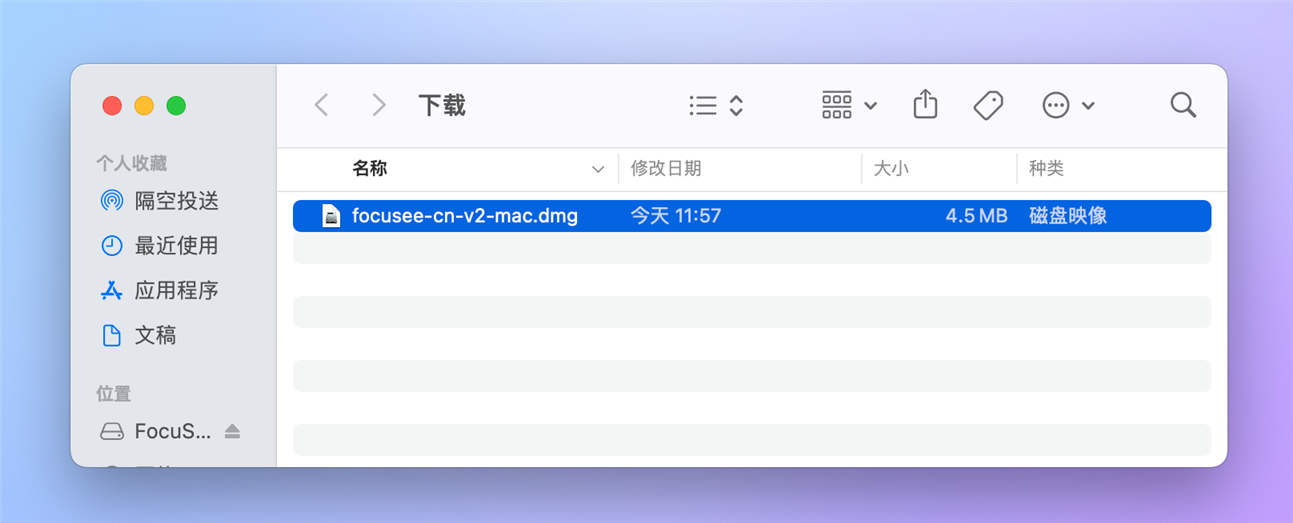Click the search magnifier icon
1293x523 pixels.
click(1183, 105)
